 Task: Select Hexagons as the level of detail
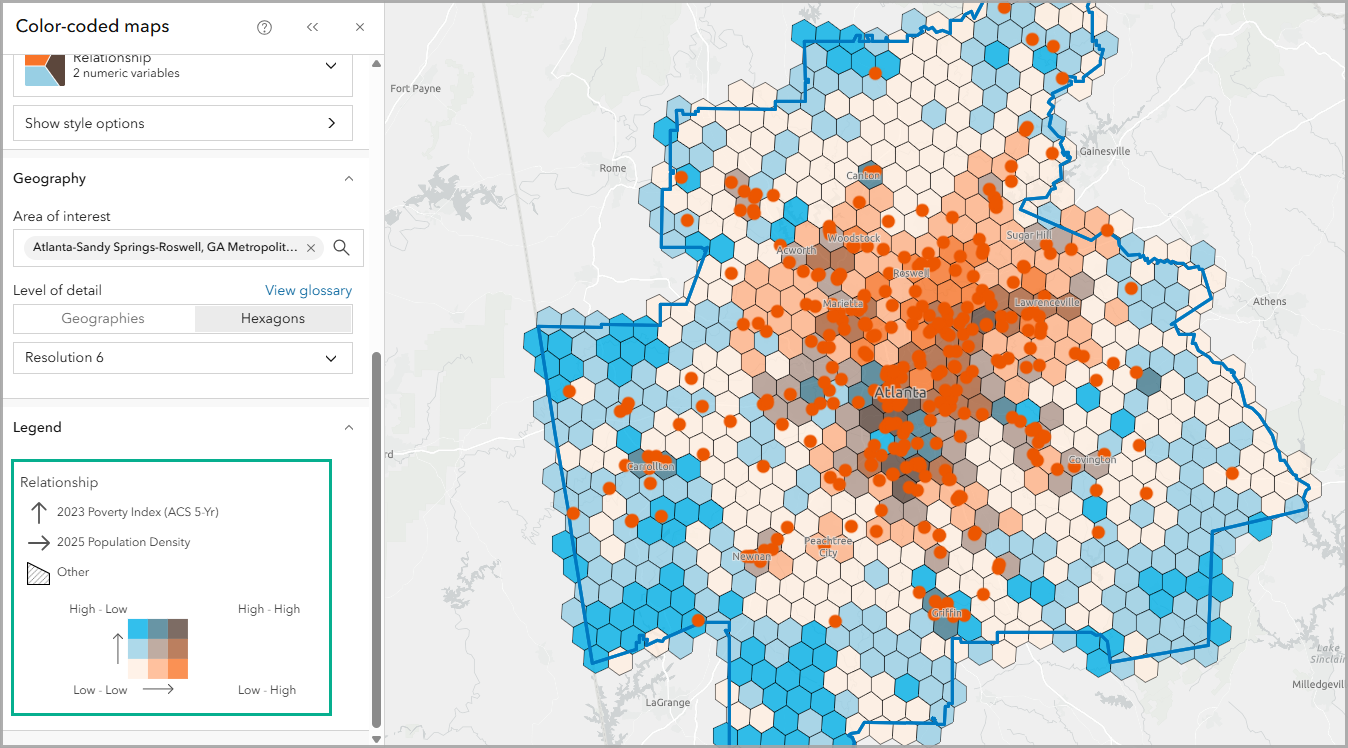pos(273,318)
